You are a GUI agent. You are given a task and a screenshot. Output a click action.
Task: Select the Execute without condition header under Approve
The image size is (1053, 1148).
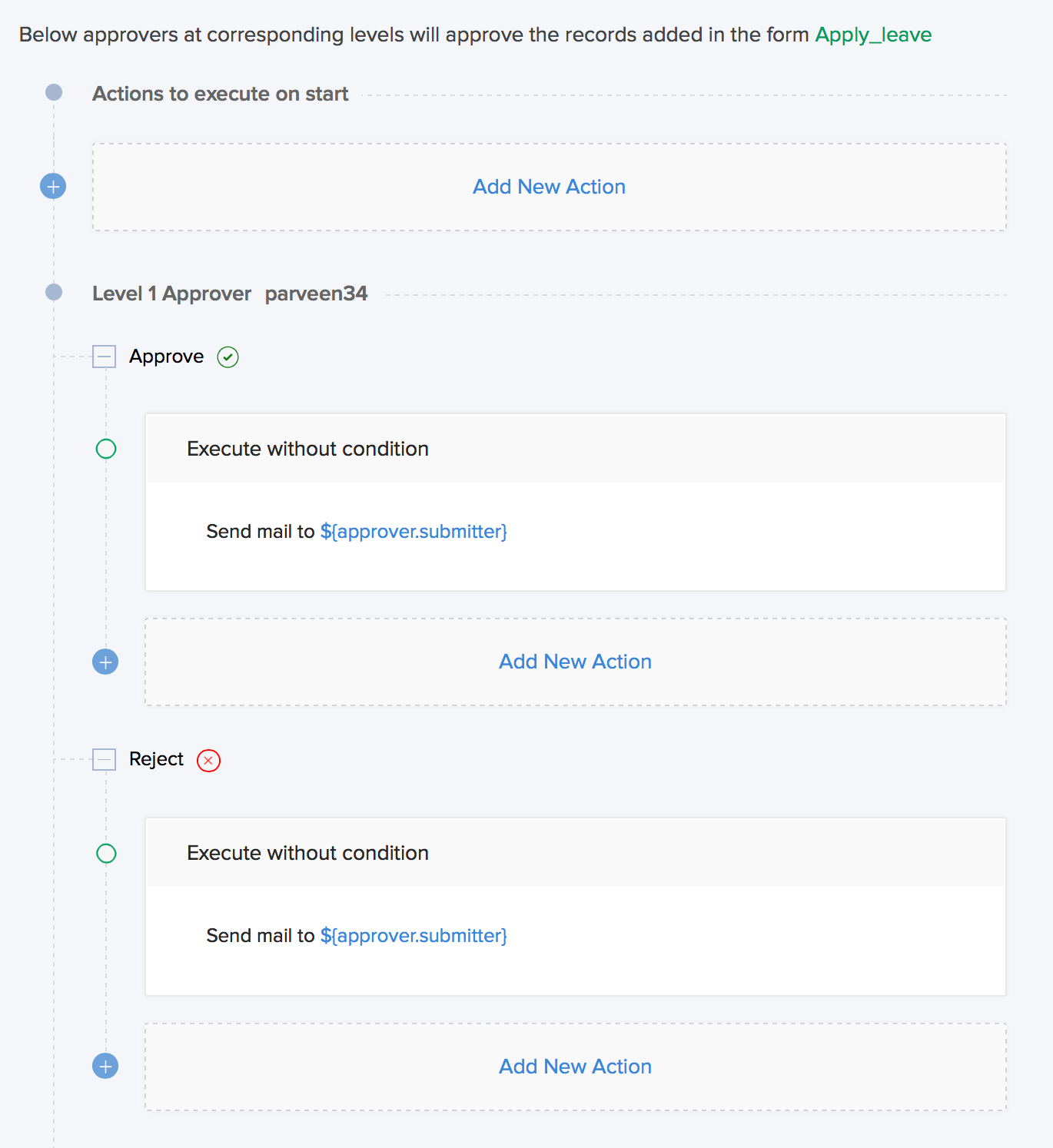coord(307,449)
